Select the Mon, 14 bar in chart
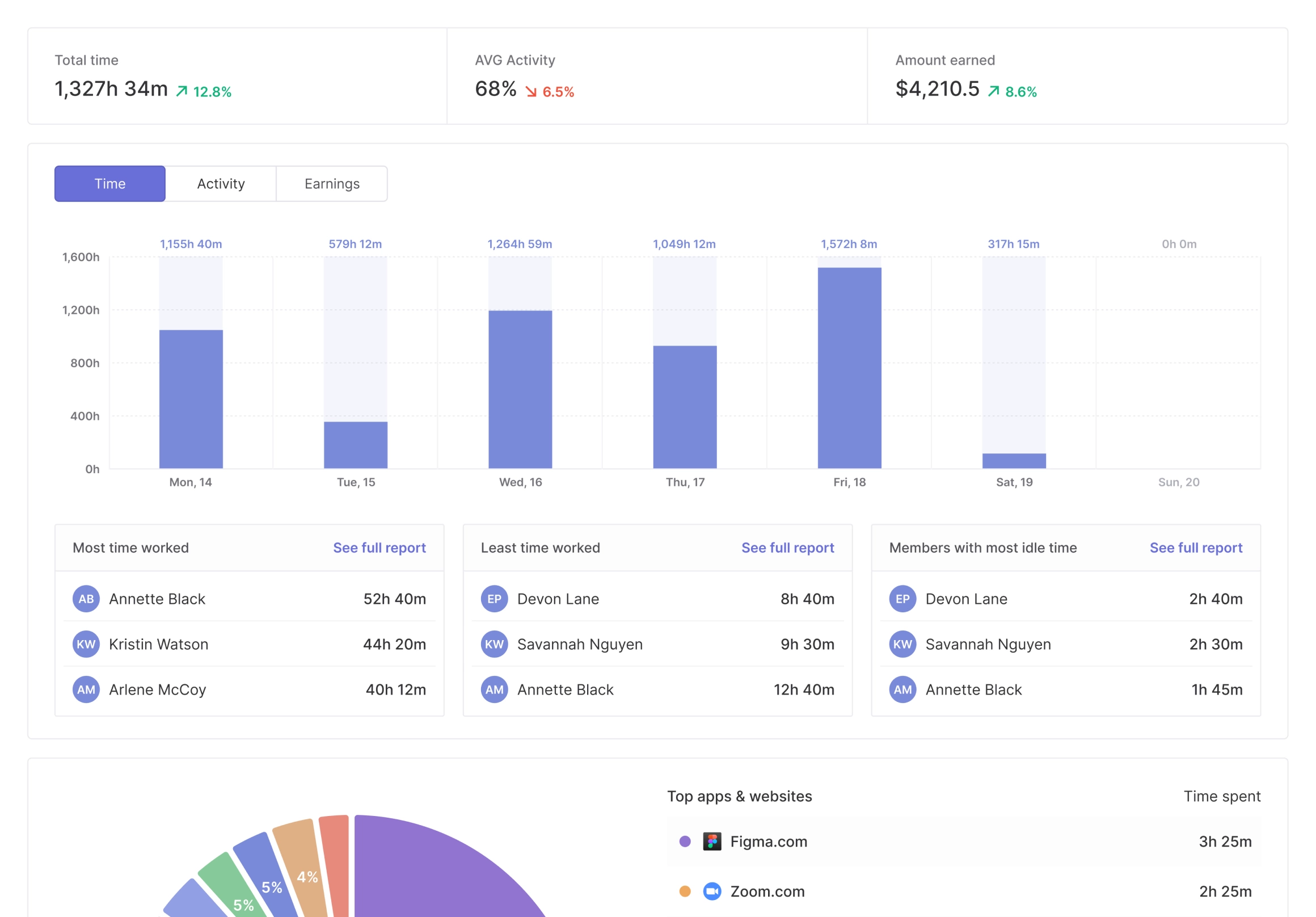The height and width of the screenshot is (917, 1316). [x=191, y=399]
